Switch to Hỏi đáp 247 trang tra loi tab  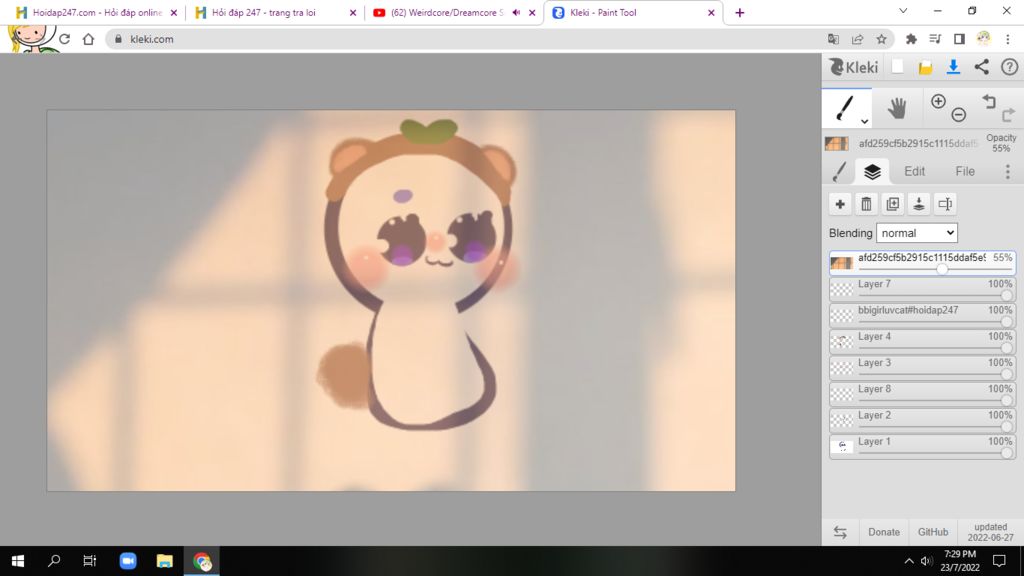point(276,12)
